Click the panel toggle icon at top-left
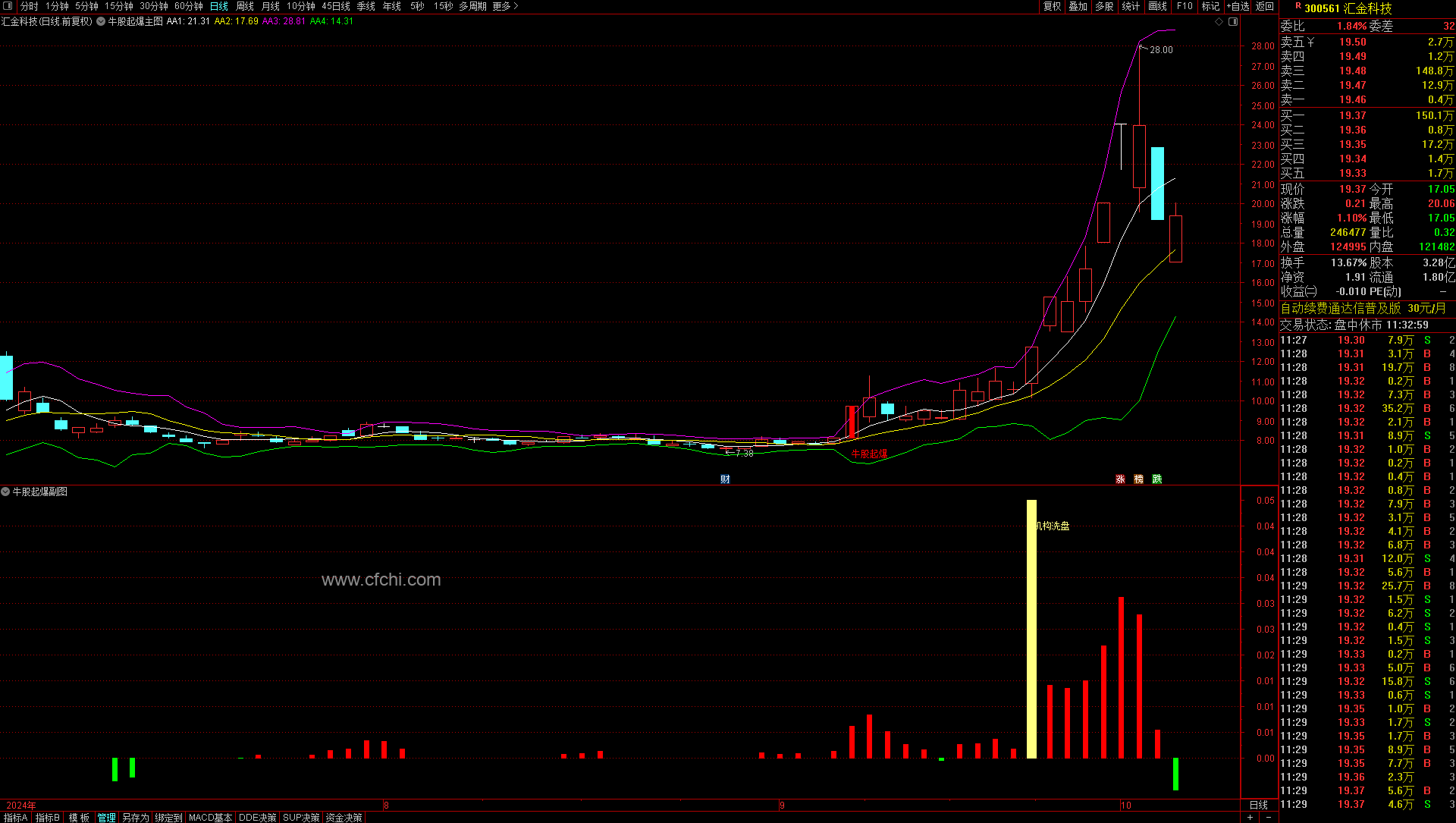The image size is (1456, 823). point(8,6)
